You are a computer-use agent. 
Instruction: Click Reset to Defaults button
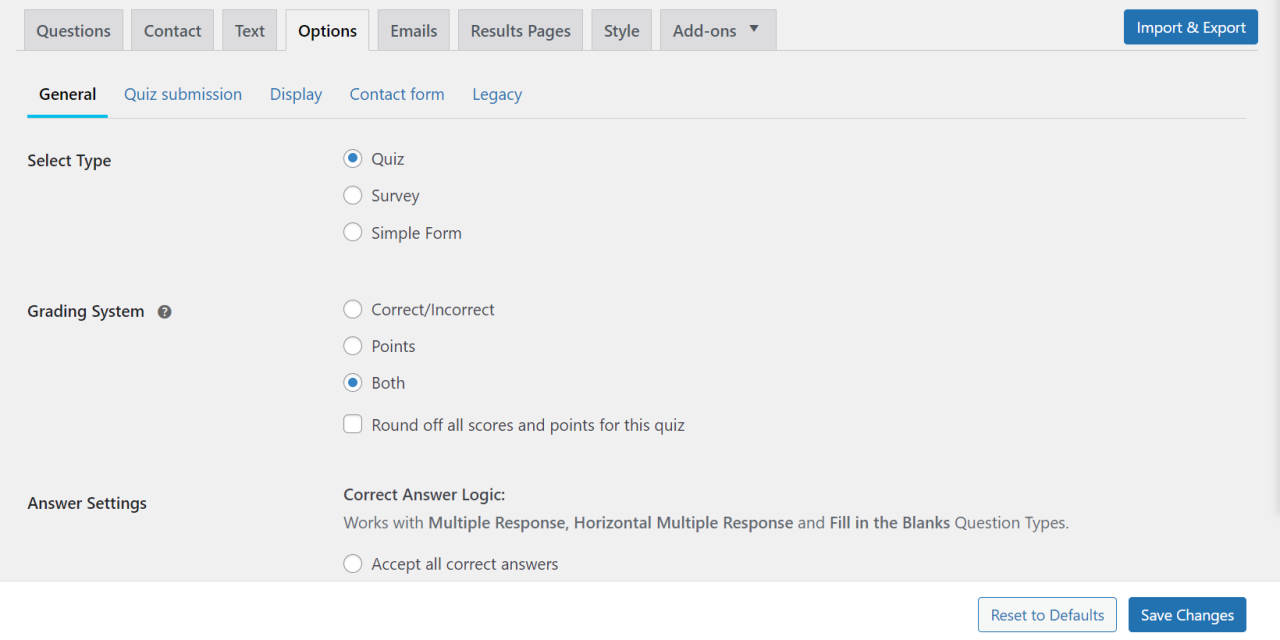coord(1048,615)
